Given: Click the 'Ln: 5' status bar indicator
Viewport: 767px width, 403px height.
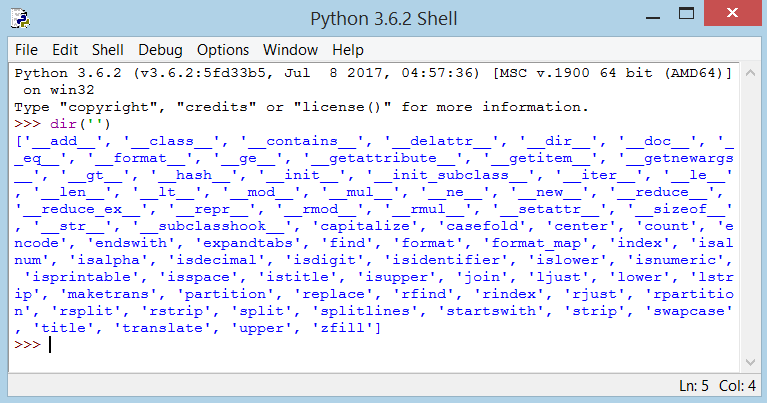Looking at the screenshot, I should [x=694, y=386].
